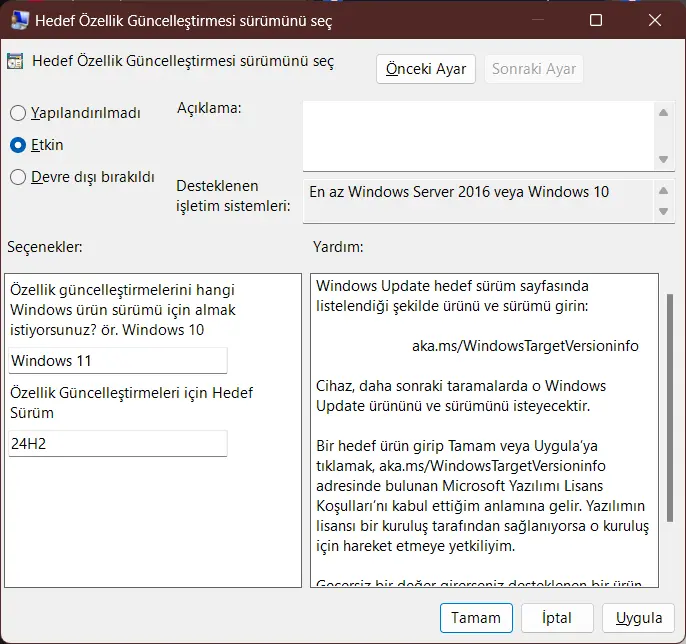Click 'Özellik Güncelleştirmeleri için Hedef Sürüm' label

(x=131, y=403)
